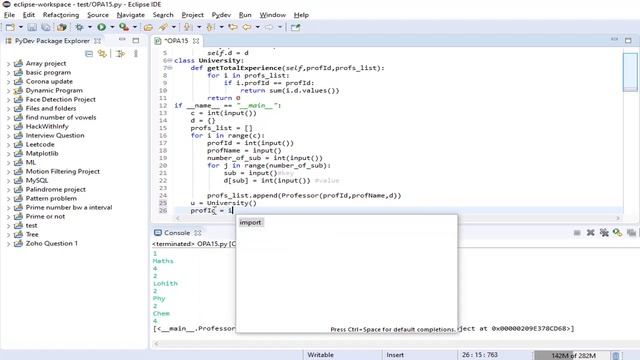This screenshot has width=640, height=360.
Task: Select the *OPA15 editor tab
Action: click(176, 41)
